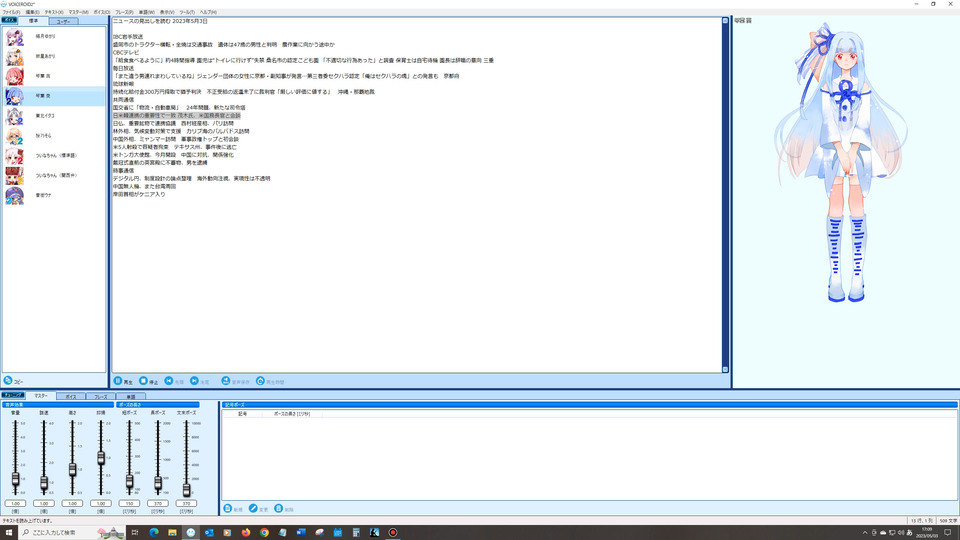Click the 高さ pitch slider handle

72,470
